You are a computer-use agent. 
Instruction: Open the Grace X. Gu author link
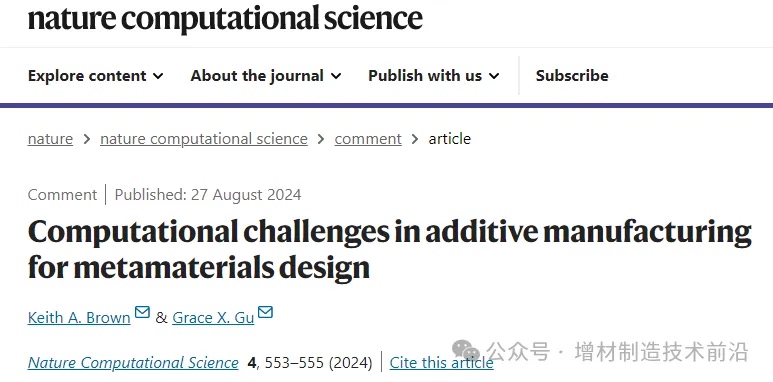click(x=213, y=318)
